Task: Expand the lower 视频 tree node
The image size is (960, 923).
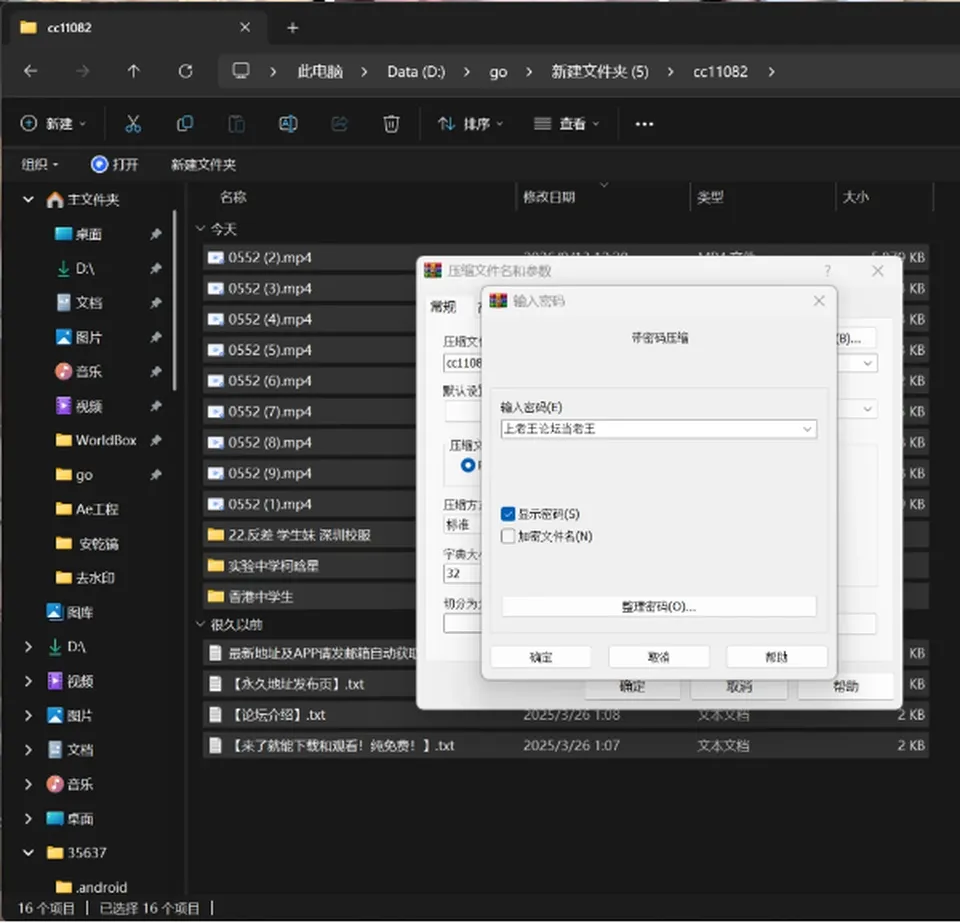Action: [x=28, y=681]
